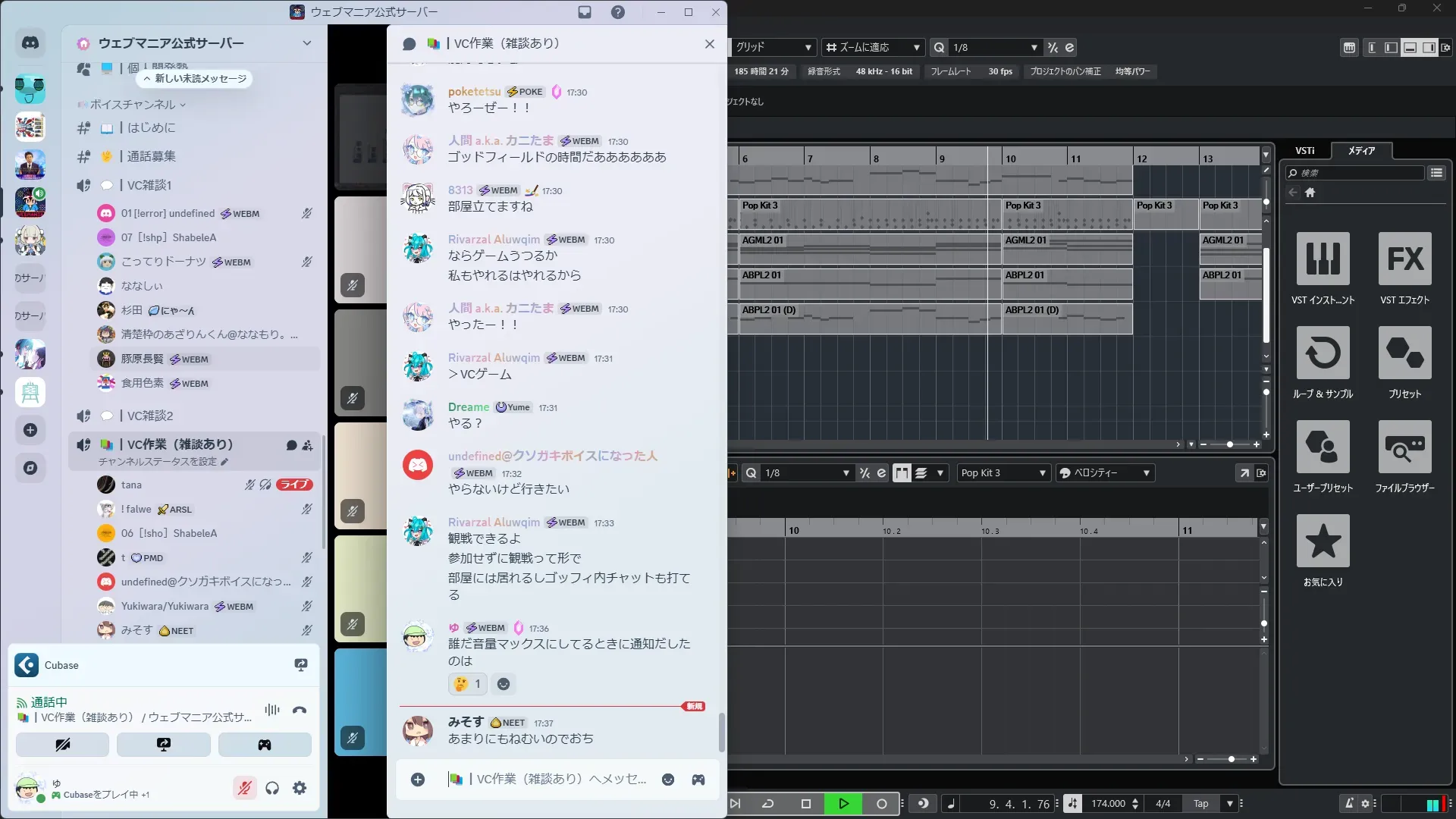Unmute the microphone in user panel

tap(244, 789)
